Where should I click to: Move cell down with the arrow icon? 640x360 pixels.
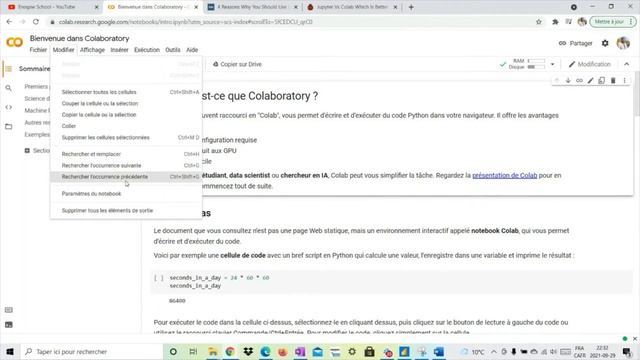click(x=568, y=80)
